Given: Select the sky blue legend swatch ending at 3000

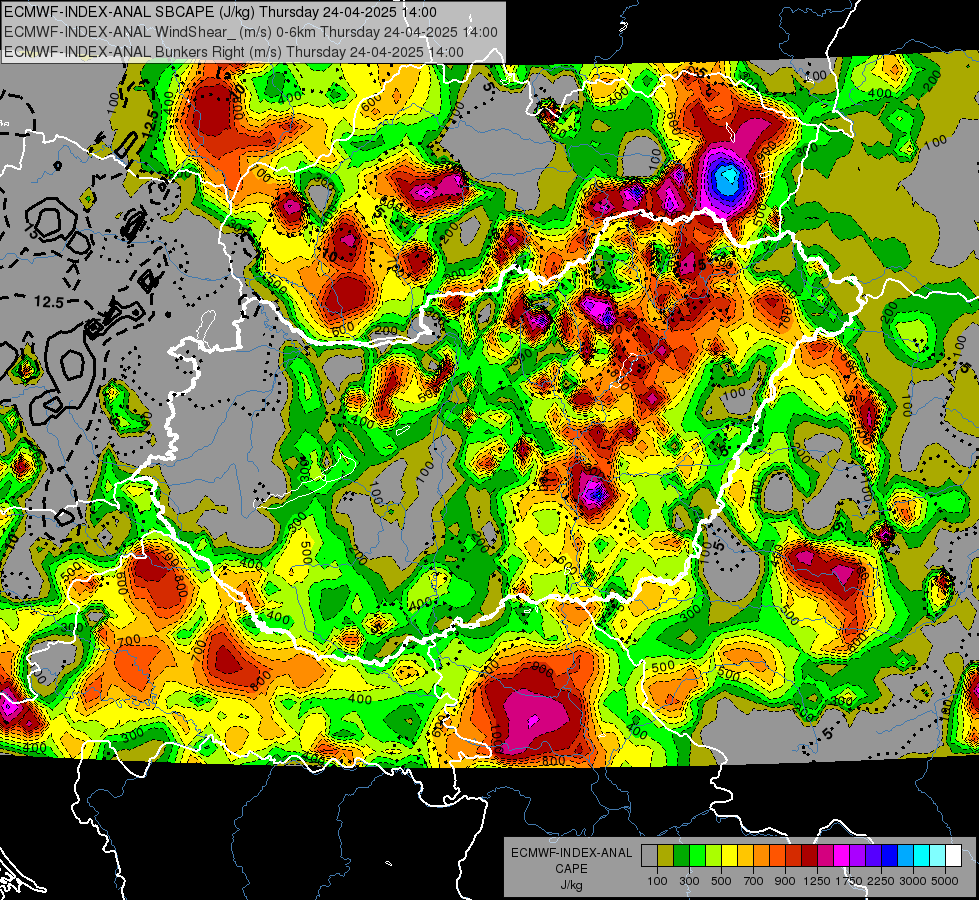Looking at the screenshot, I should tap(906, 856).
